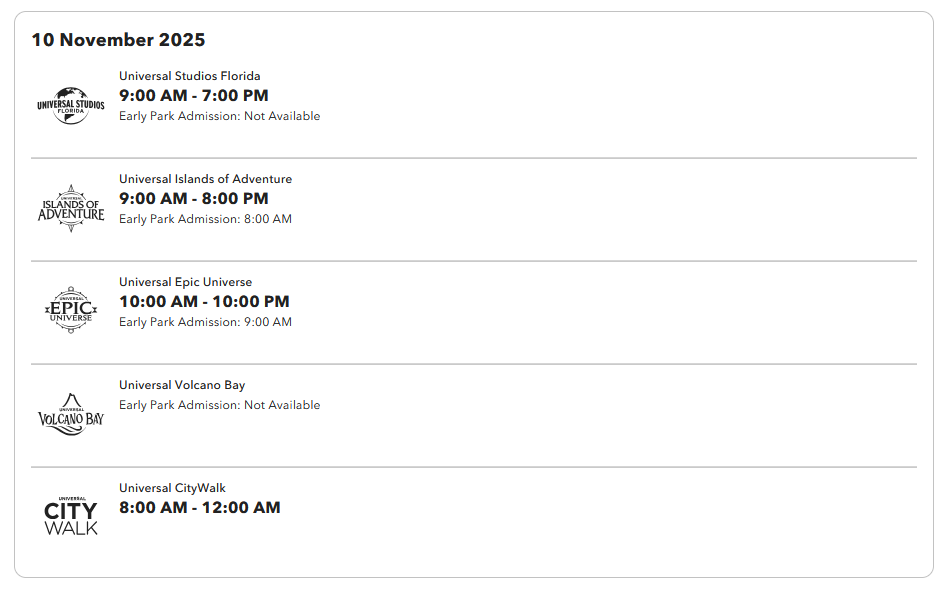This screenshot has width=949, height=591.
Task: Click Volcano Bay Early Park Admission Not Available
Action: coord(219,405)
